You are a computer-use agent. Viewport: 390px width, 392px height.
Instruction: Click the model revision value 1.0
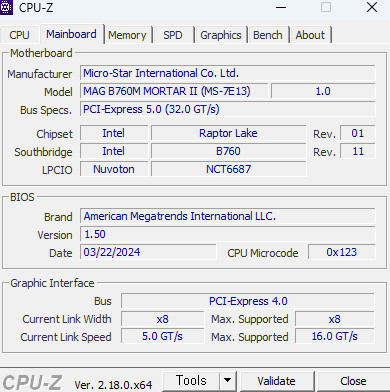(x=323, y=91)
